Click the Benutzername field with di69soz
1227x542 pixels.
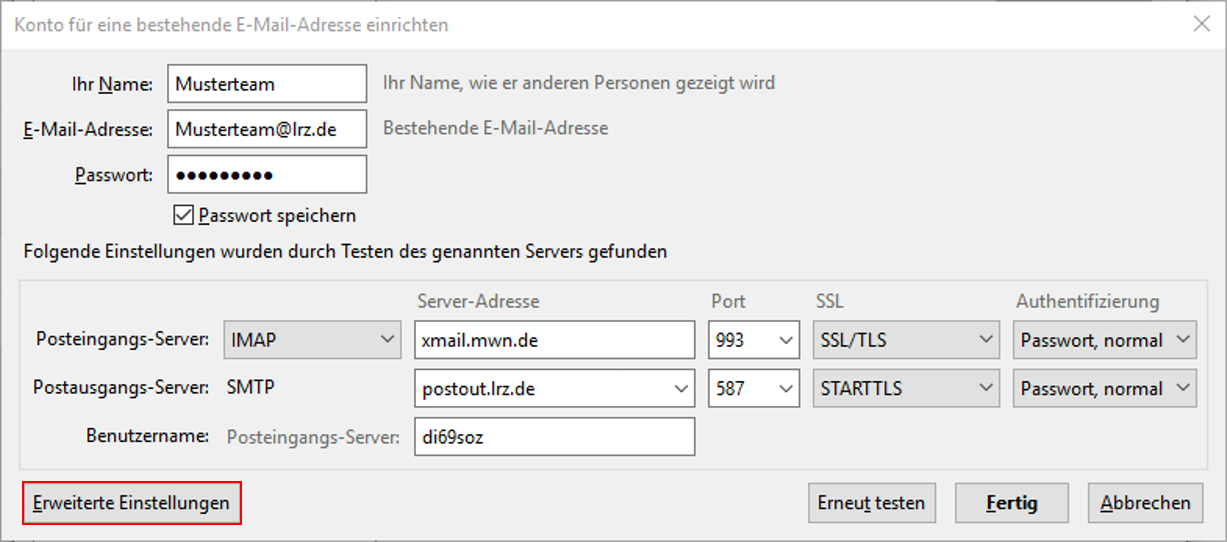553,437
